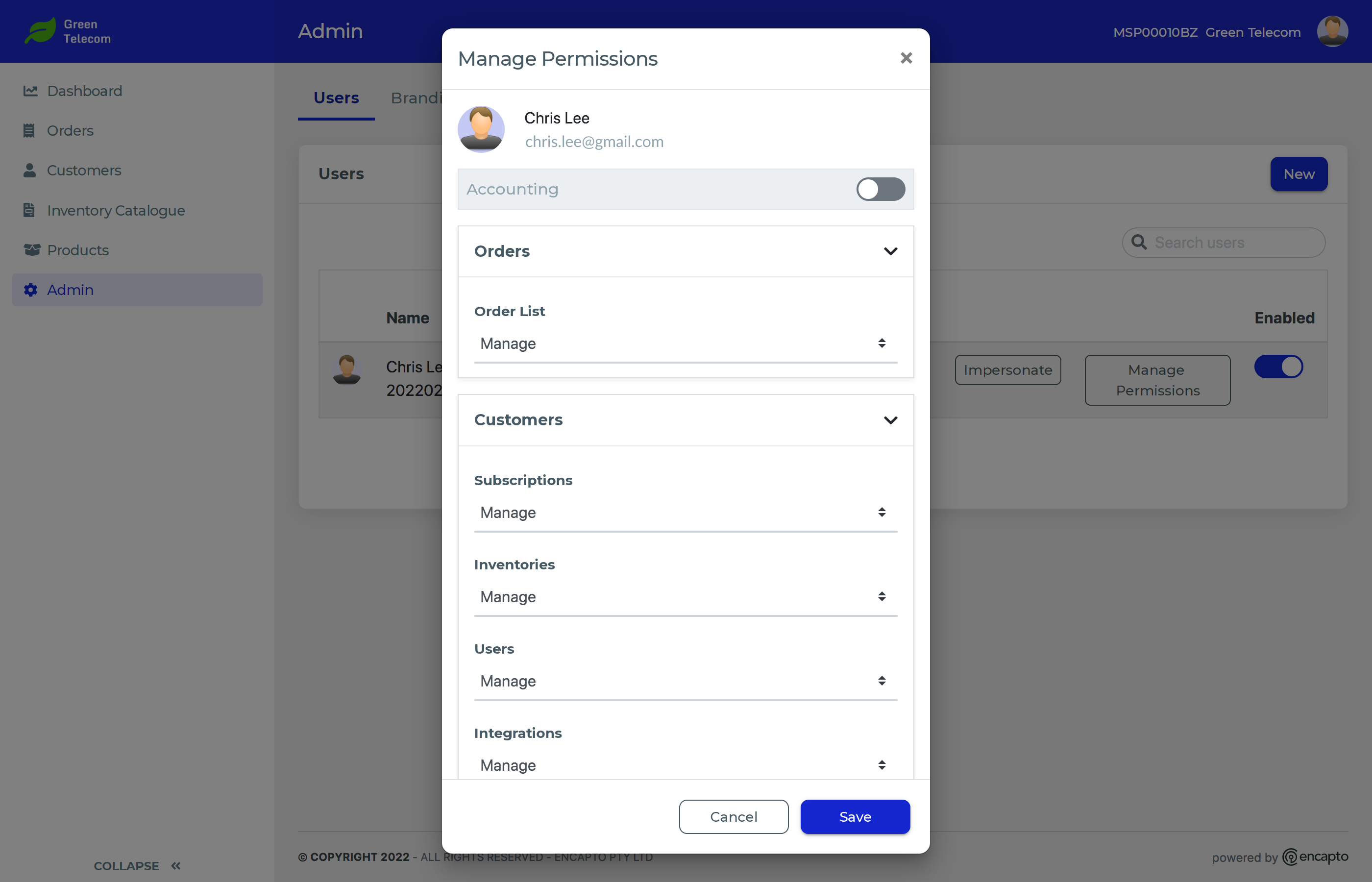Image resolution: width=1372 pixels, height=882 pixels.
Task: Open the Order List permission dropdown
Action: (x=685, y=343)
